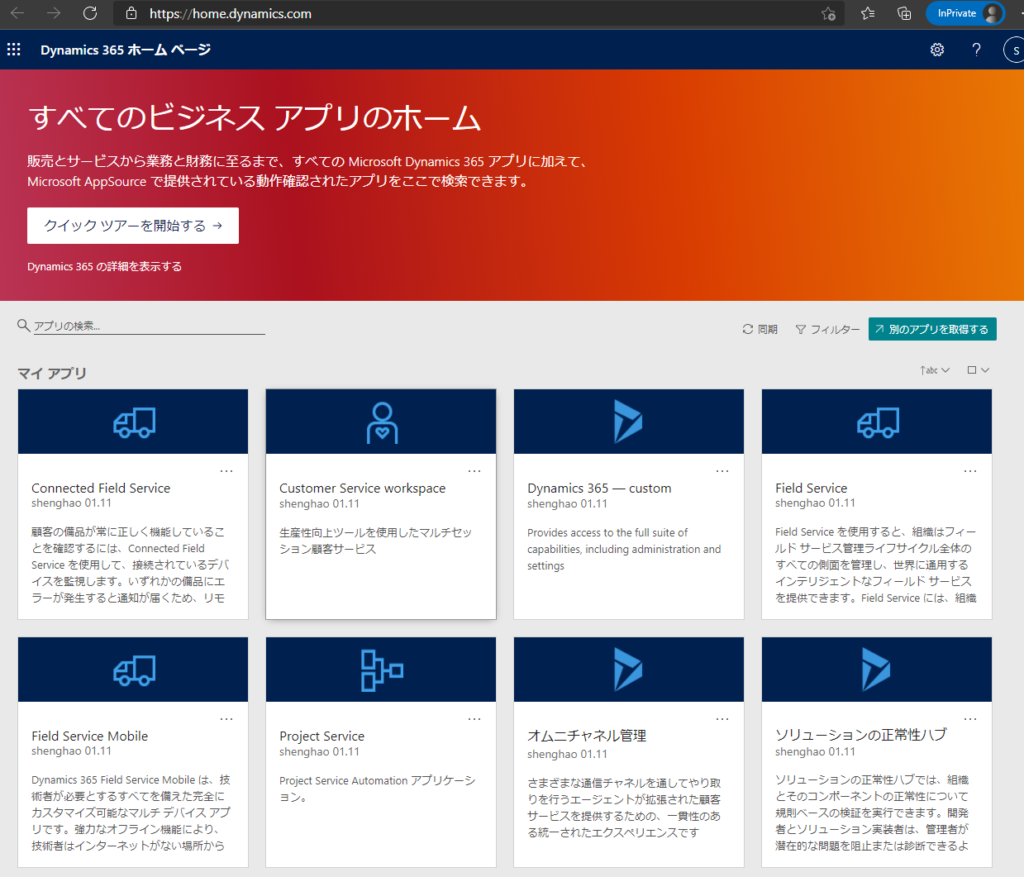The height and width of the screenshot is (877, 1024).
Task: Click the browser address bar URL
Action: click(231, 14)
